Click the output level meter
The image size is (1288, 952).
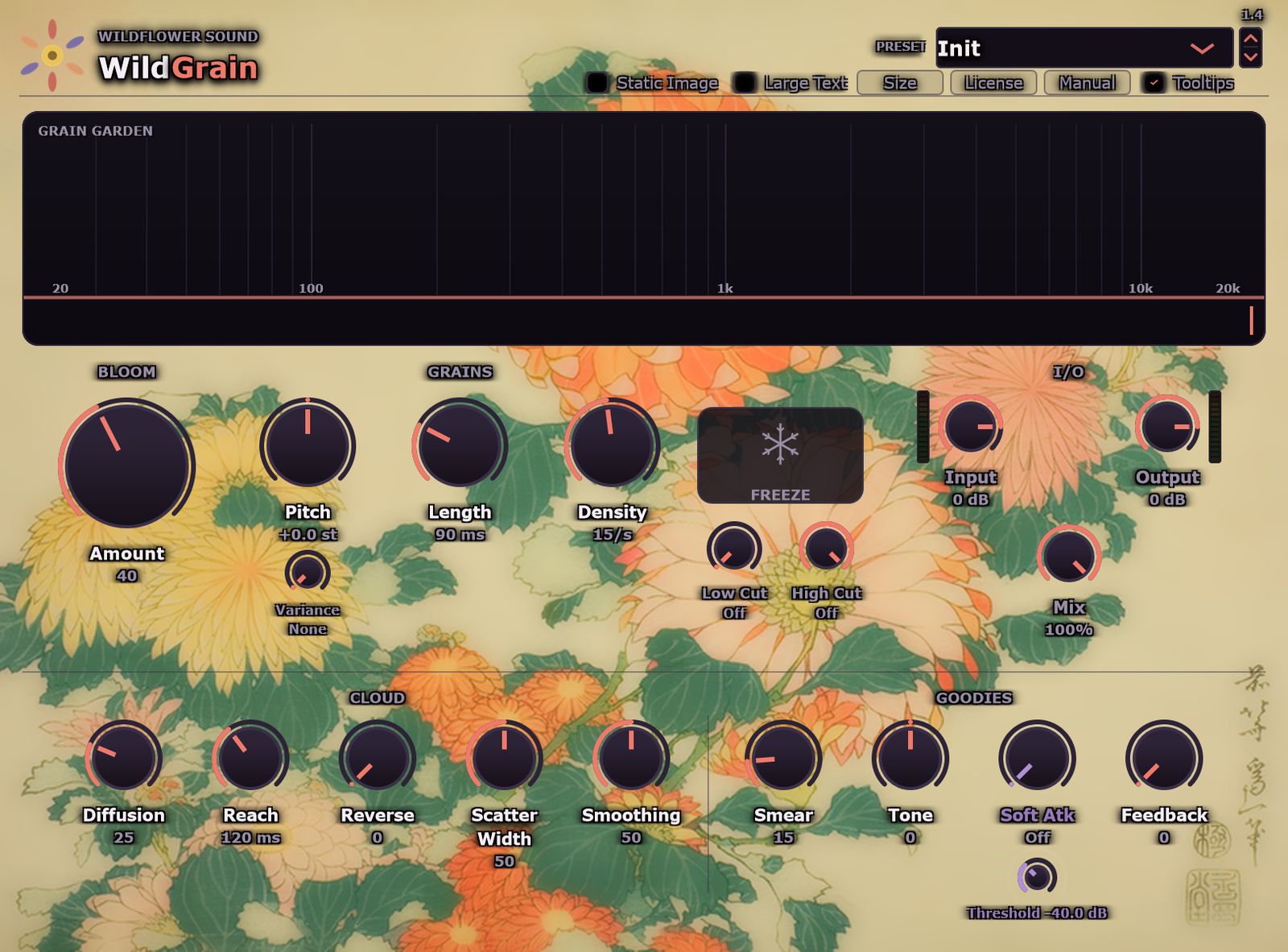[1215, 427]
